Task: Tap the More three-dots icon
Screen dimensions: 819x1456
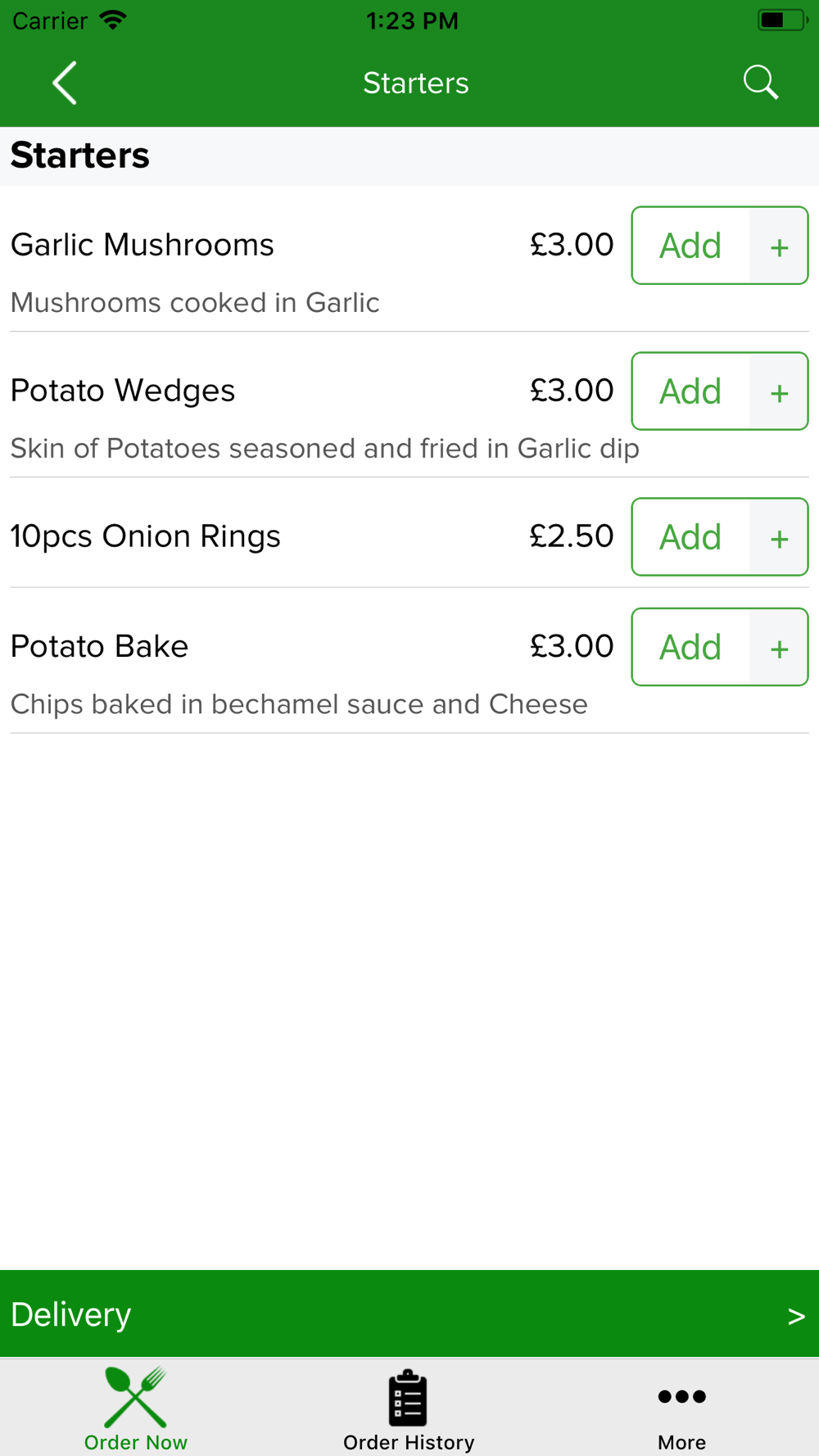Action: 681,1396
